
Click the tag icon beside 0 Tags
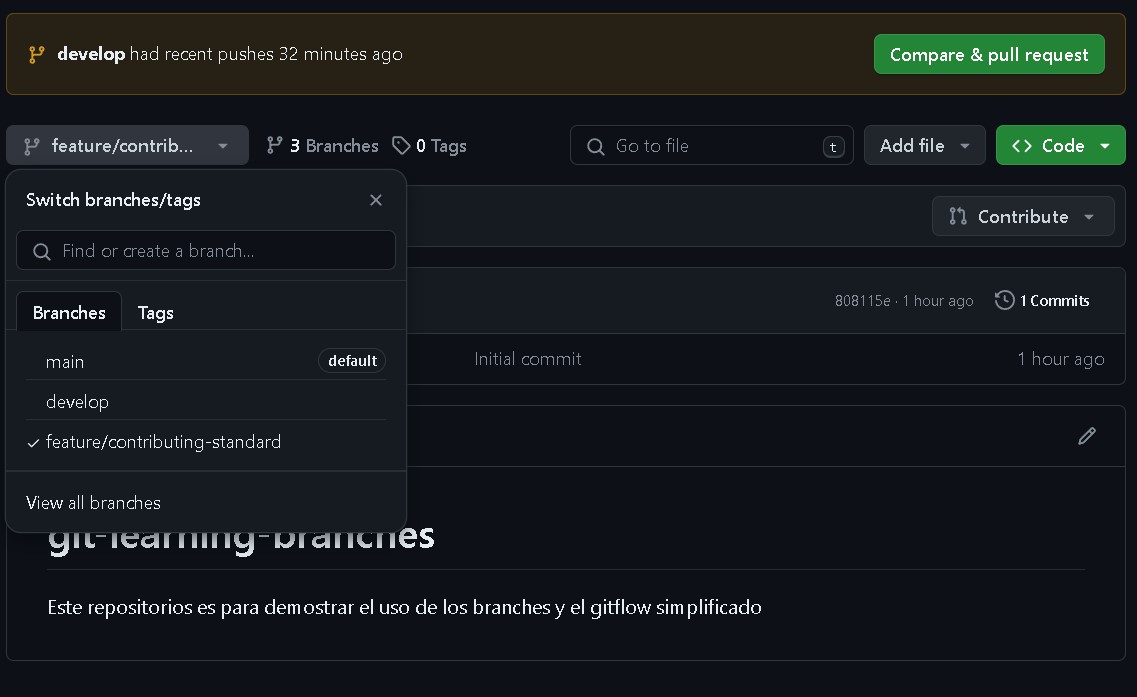point(401,146)
